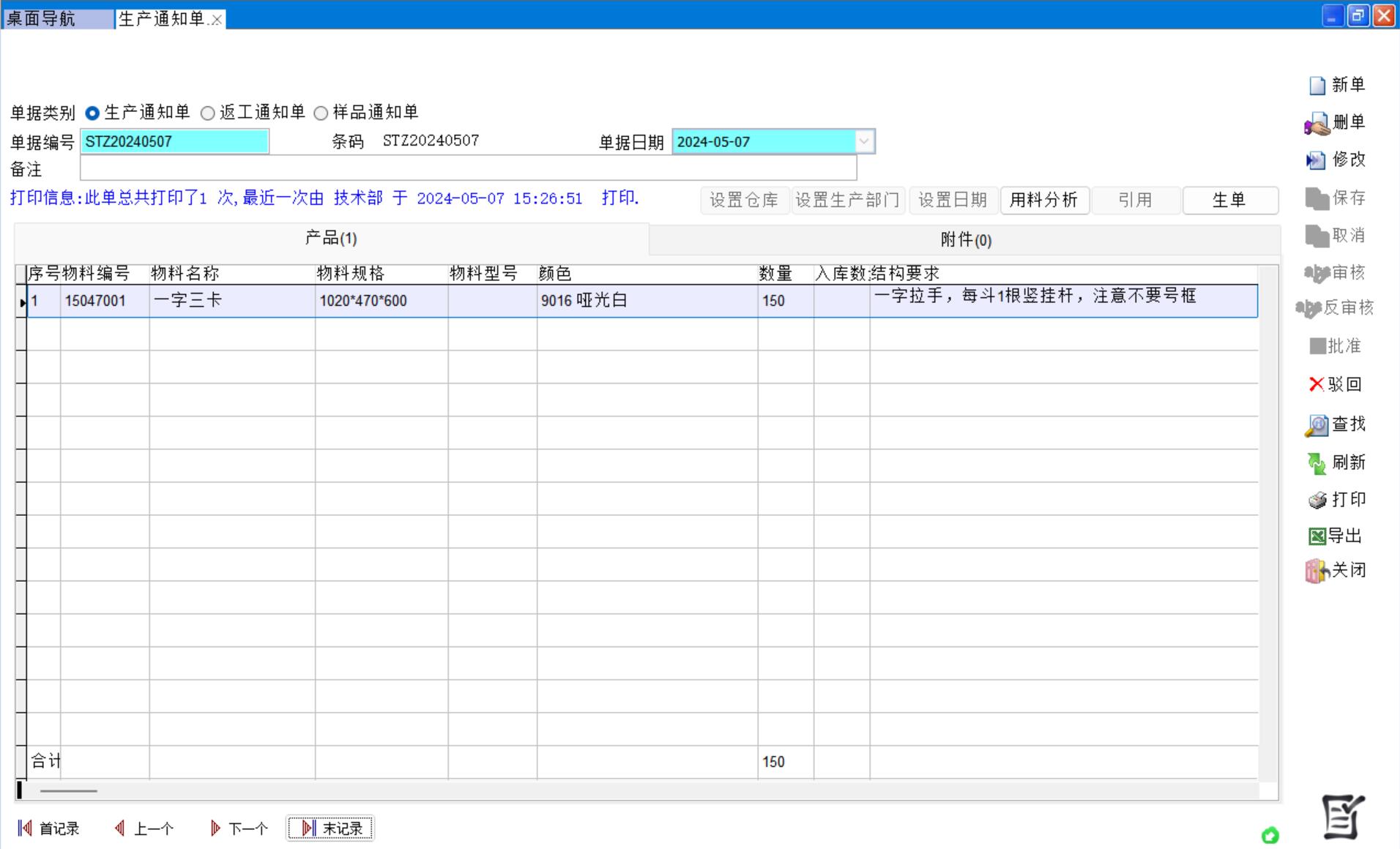Viewport: 1400px width, 849px height.
Task: Click the 删单 delete document icon
Action: click(x=1317, y=123)
